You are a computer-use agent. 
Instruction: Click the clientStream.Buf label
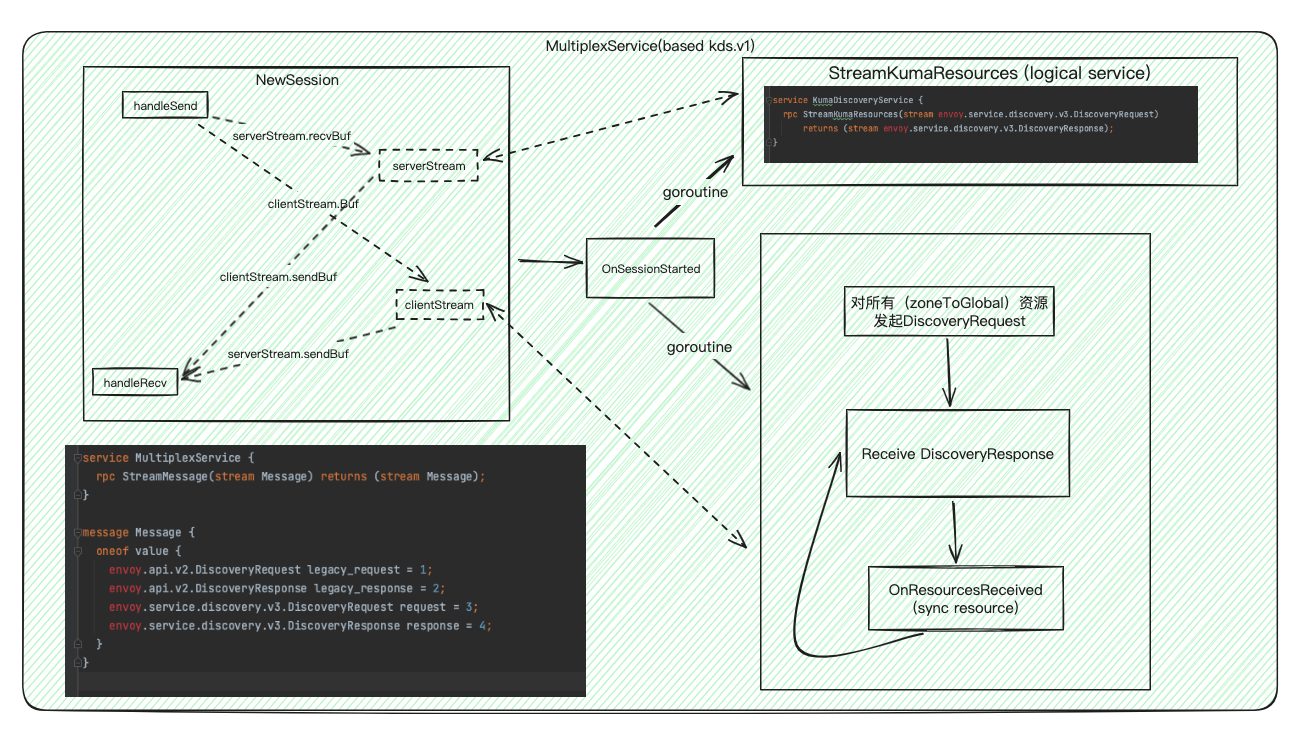point(314,203)
